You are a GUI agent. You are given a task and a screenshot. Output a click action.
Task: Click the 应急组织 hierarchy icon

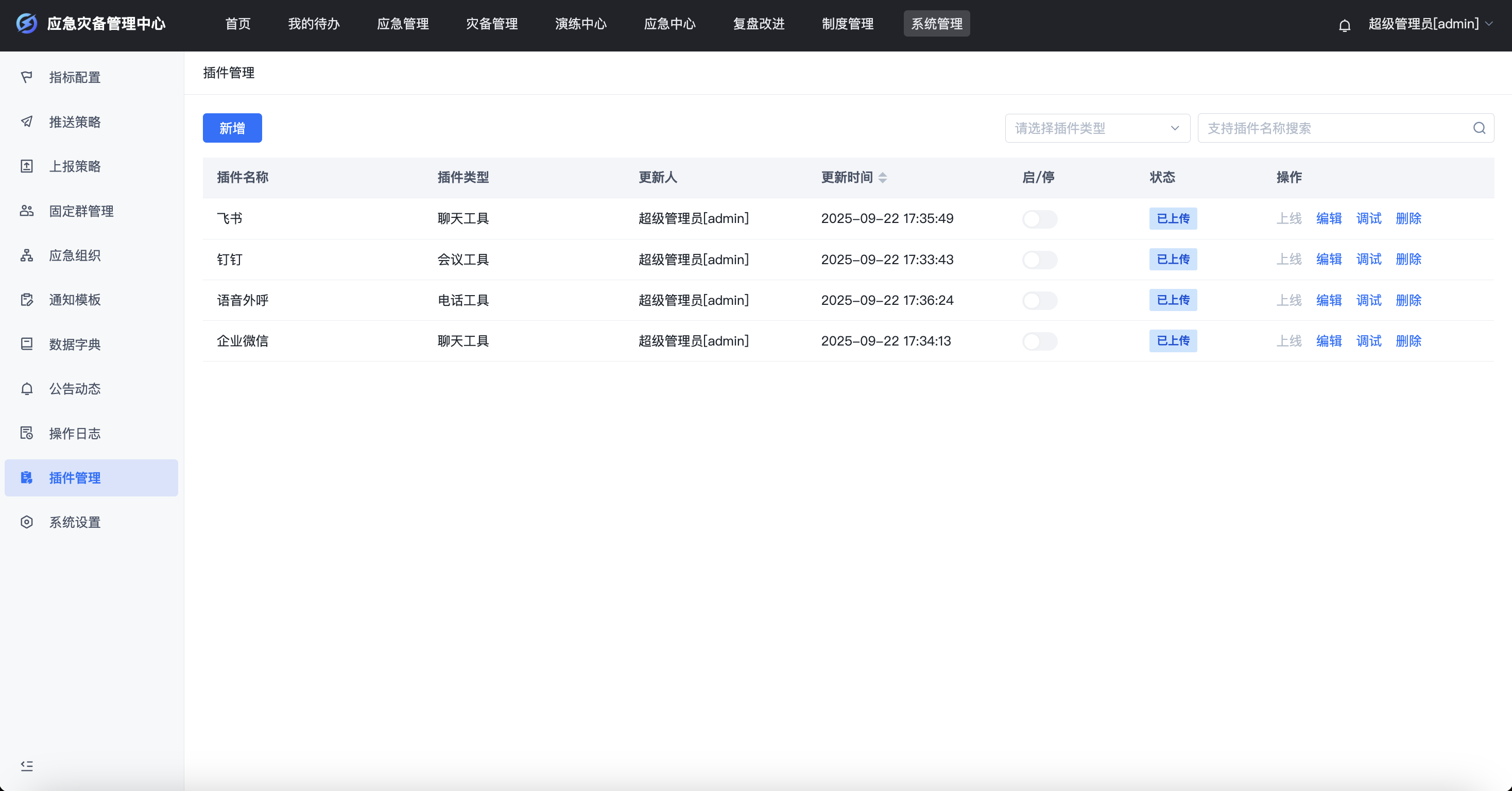coord(26,255)
